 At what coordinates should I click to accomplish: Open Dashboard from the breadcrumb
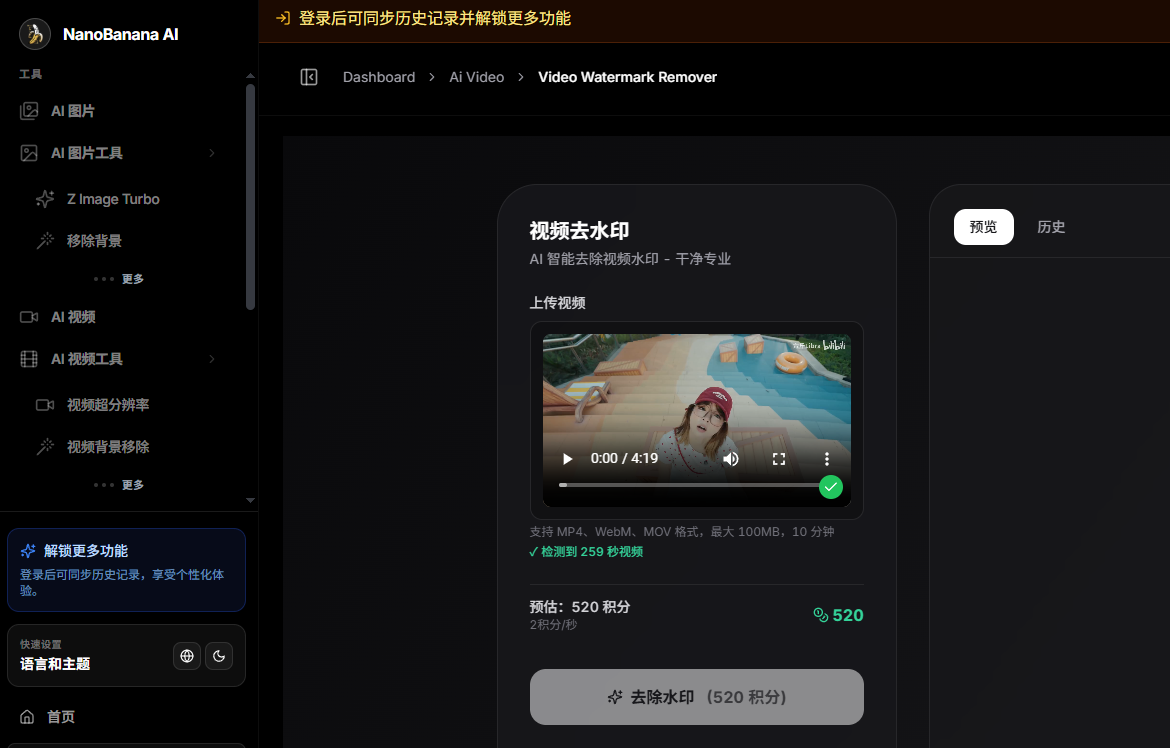point(379,77)
